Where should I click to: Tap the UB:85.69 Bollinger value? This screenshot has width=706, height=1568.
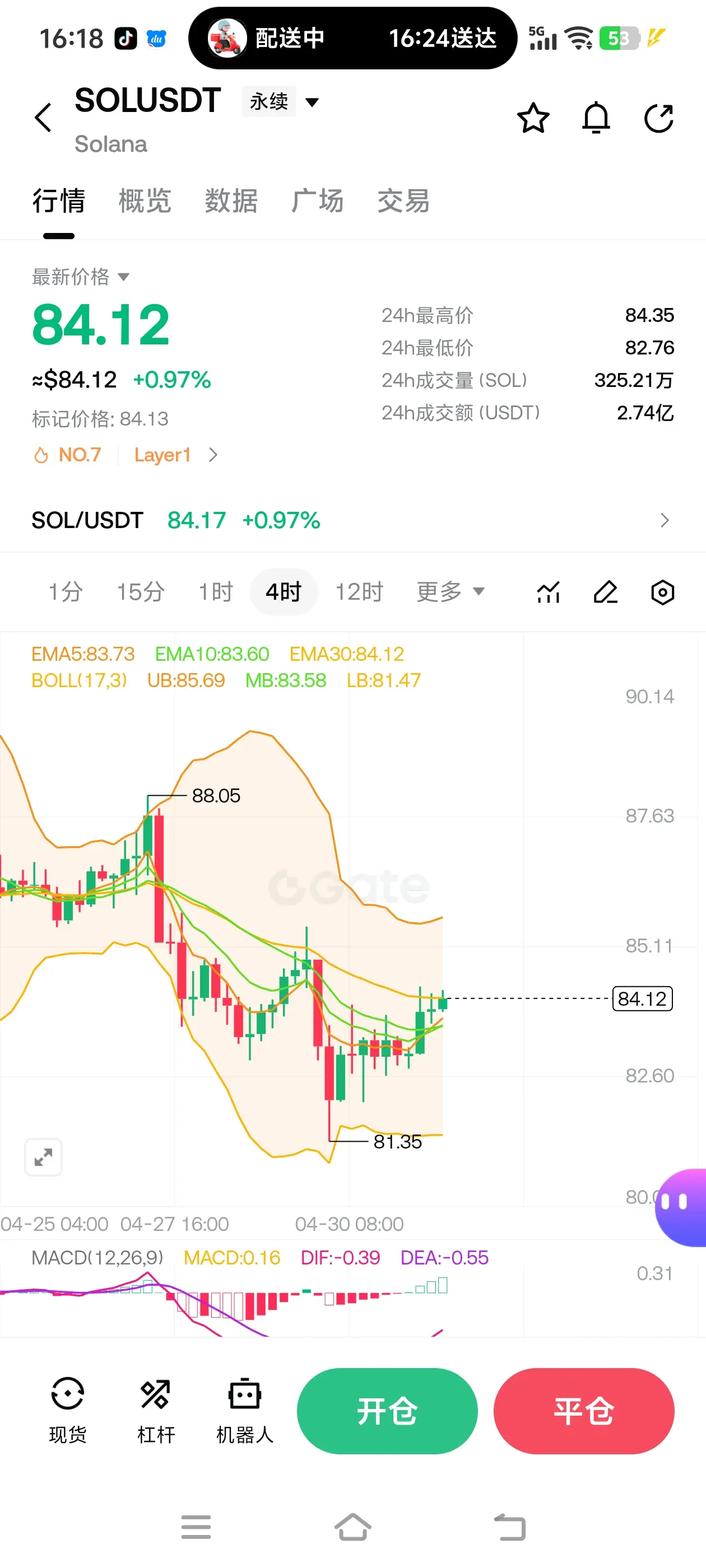click(186, 680)
